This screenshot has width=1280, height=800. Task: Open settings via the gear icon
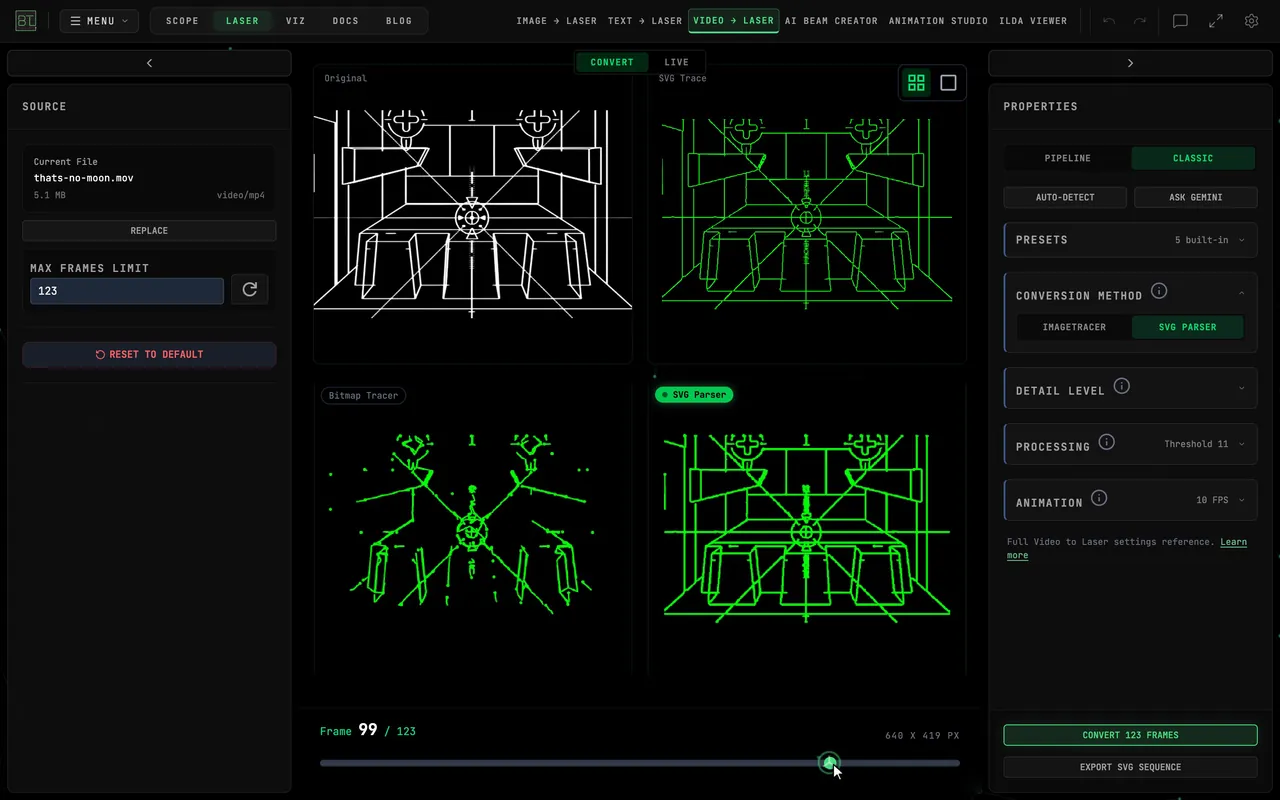(x=1251, y=21)
